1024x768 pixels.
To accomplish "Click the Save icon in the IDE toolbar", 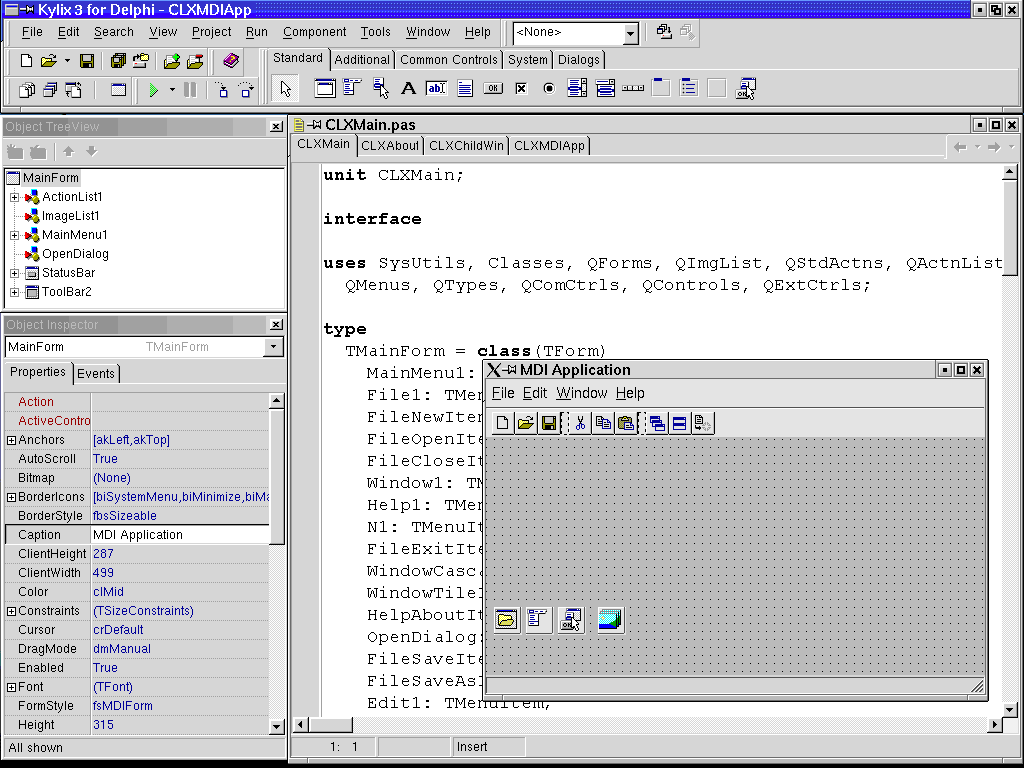I will point(87,61).
